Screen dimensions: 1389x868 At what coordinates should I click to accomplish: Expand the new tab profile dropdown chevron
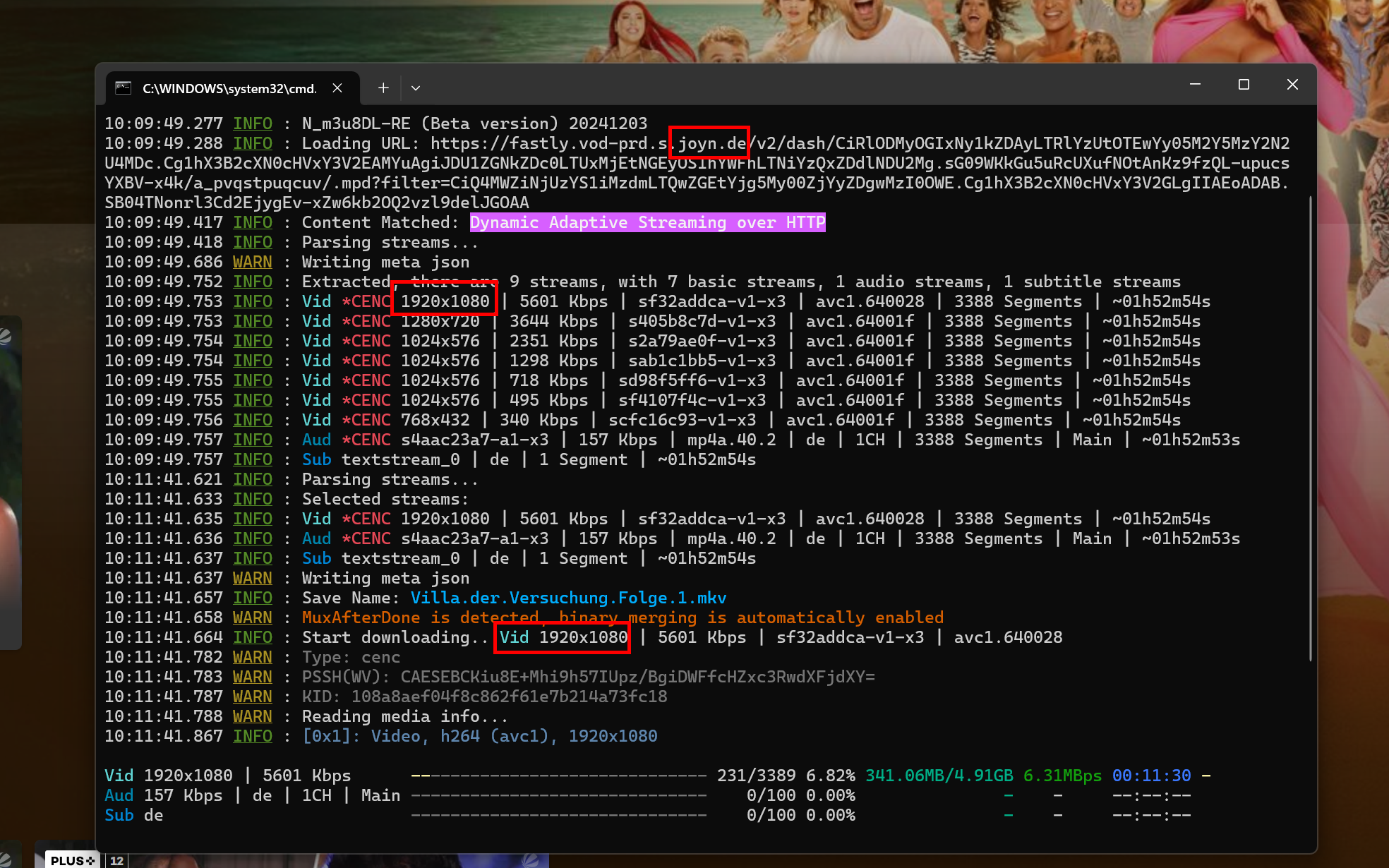(x=416, y=88)
